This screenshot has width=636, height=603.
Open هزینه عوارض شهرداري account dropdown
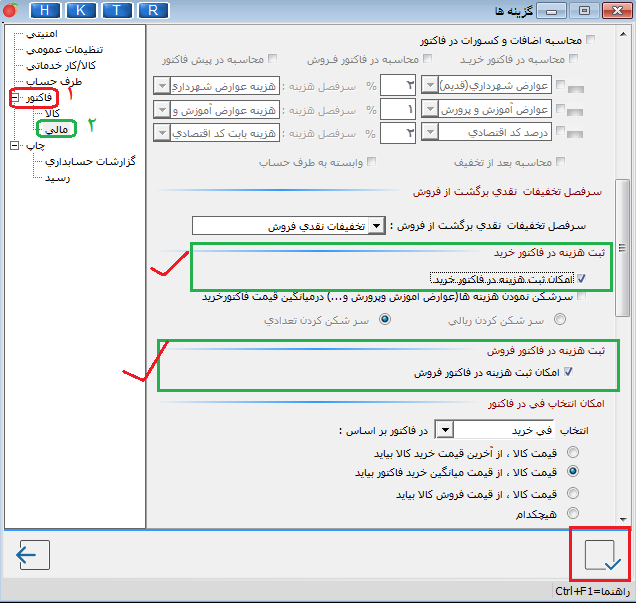click(x=162, y=86)
